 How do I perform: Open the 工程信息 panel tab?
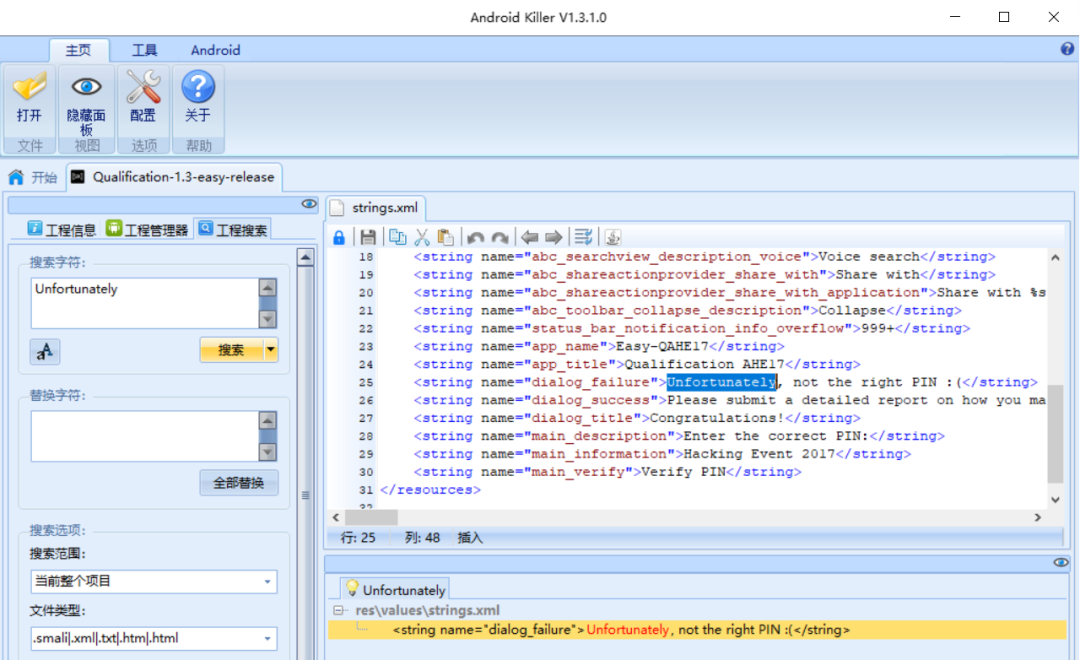(x=62, y=229)
